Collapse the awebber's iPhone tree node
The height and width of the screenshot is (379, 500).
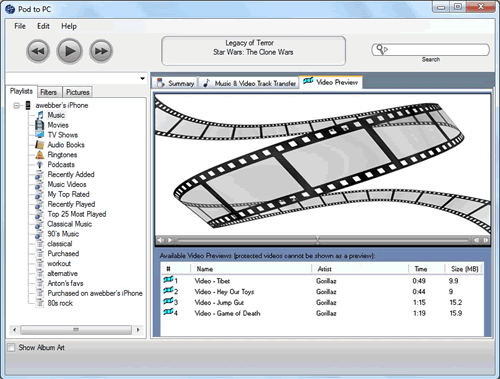pyautogui.click(x=16, y=106)
